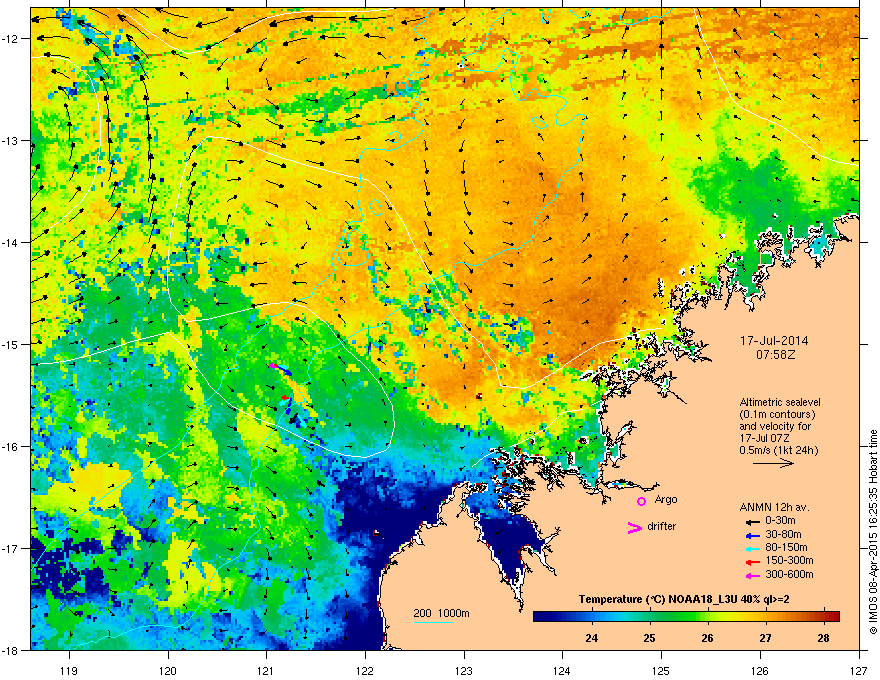Click the '0-30m' depth range label
The width and height of the screenshot is (880, 680).
[x=780, y=521]
